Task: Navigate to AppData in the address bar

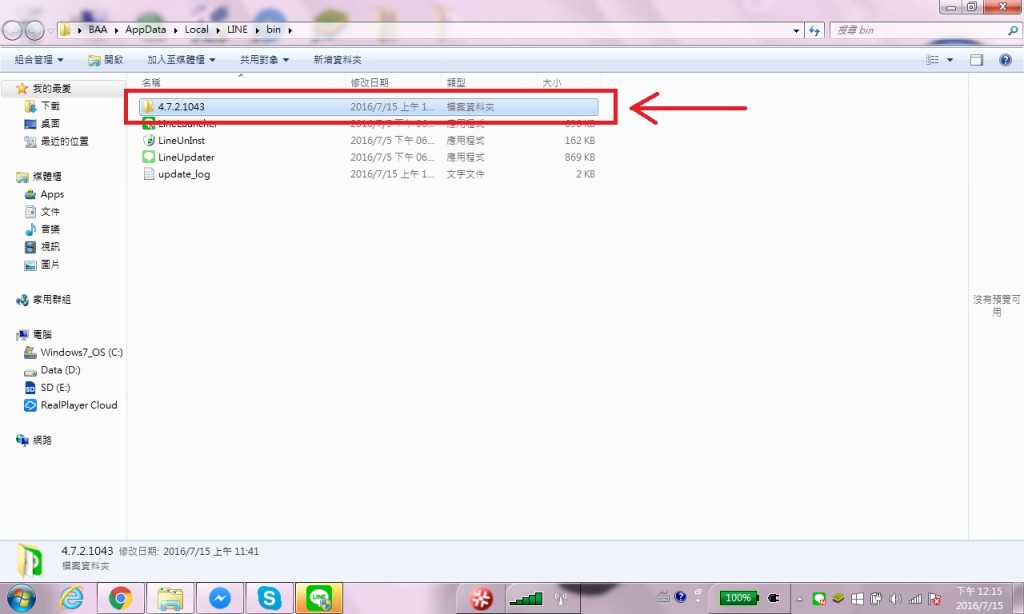Action: click(146, 29)
